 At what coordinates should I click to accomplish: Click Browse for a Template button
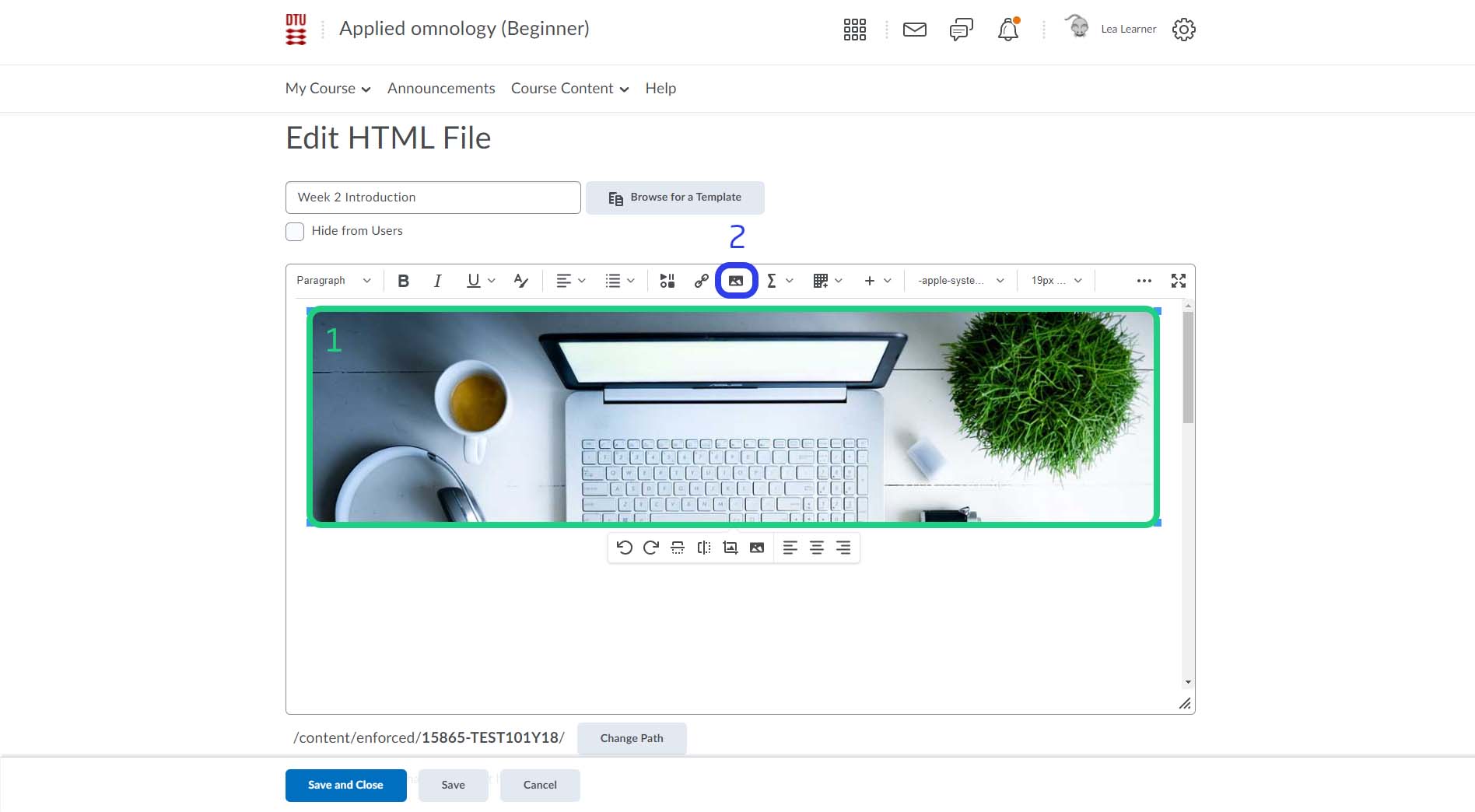(674, 198)
